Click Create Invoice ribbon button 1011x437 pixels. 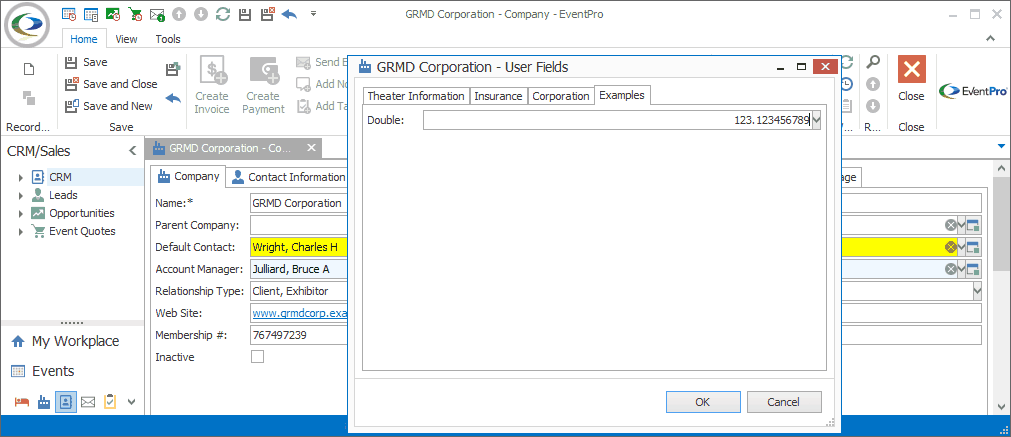click(x=212, y=86)
